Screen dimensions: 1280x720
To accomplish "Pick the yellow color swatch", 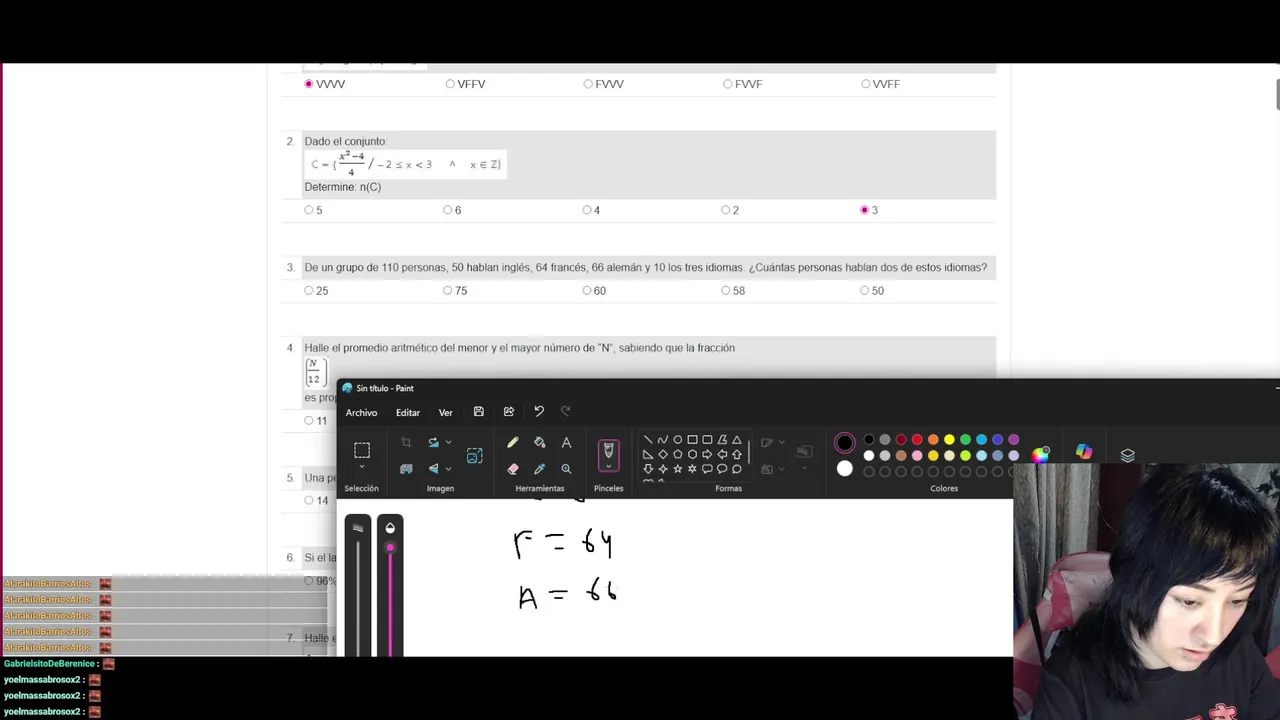I will click(949, 440).
